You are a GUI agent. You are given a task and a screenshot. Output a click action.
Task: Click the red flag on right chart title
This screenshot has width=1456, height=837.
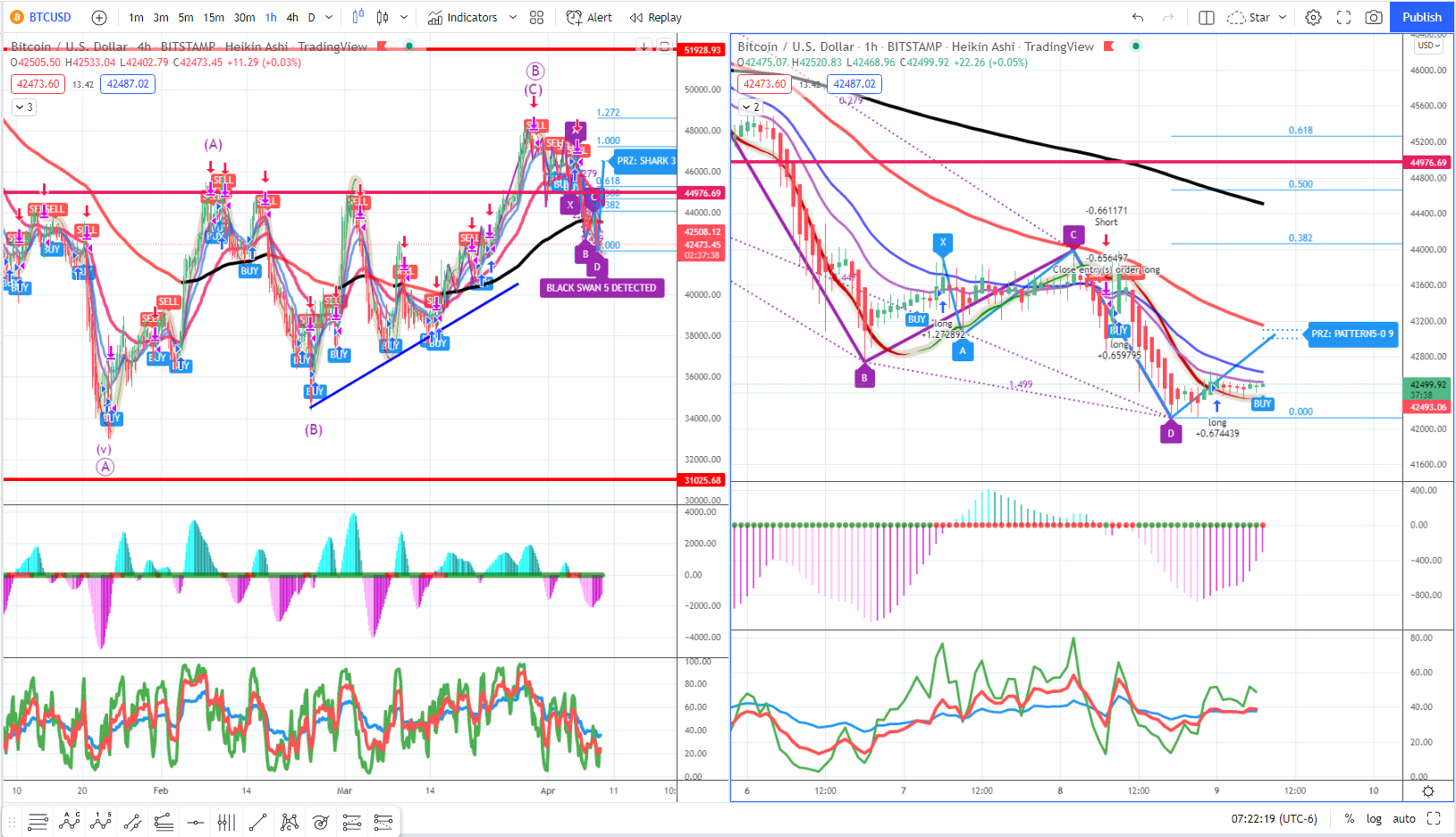pos(1109,46)
